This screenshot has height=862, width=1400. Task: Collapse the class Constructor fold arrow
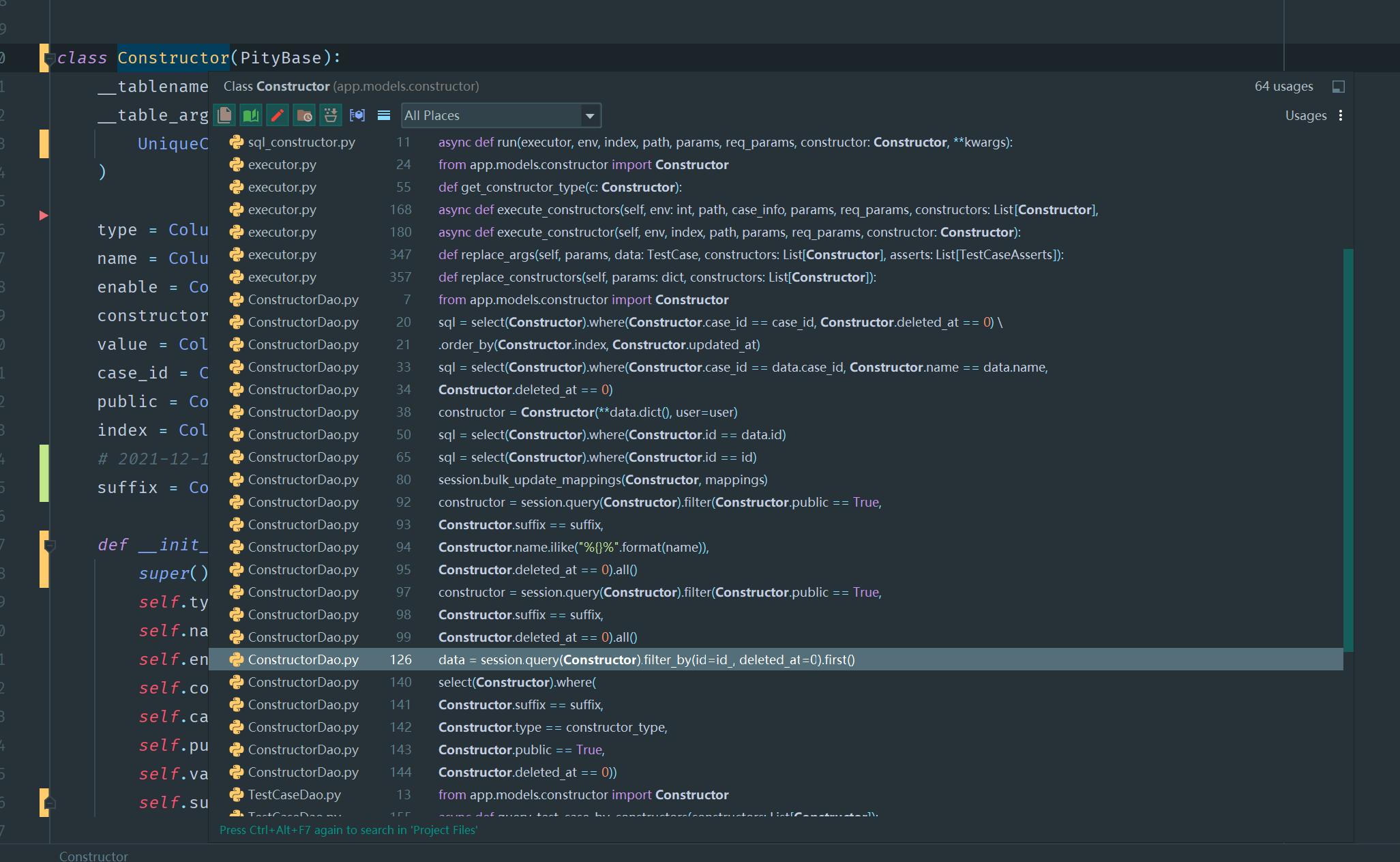coord(49,59)
